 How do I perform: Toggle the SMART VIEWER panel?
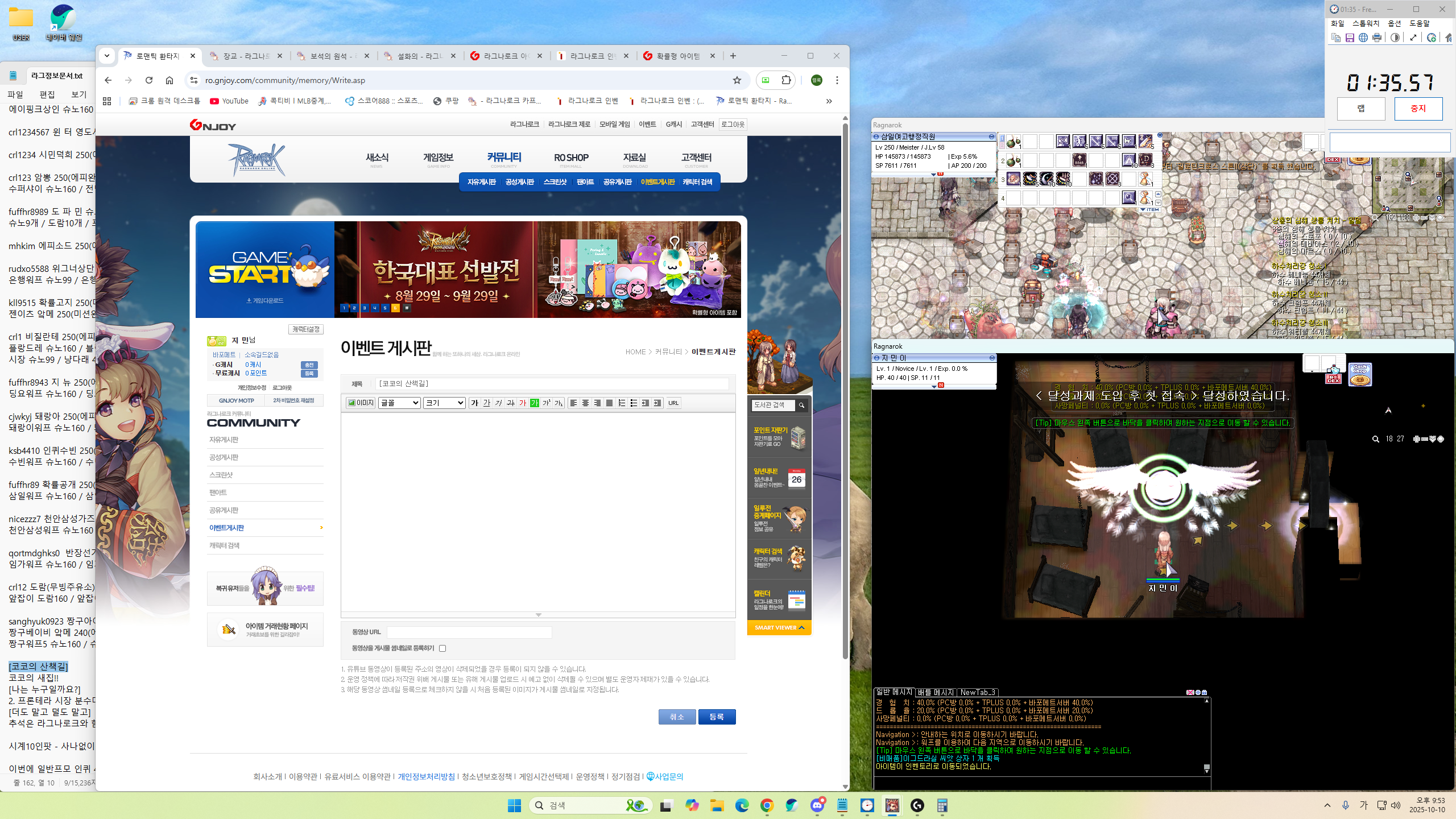pos(779,627)
